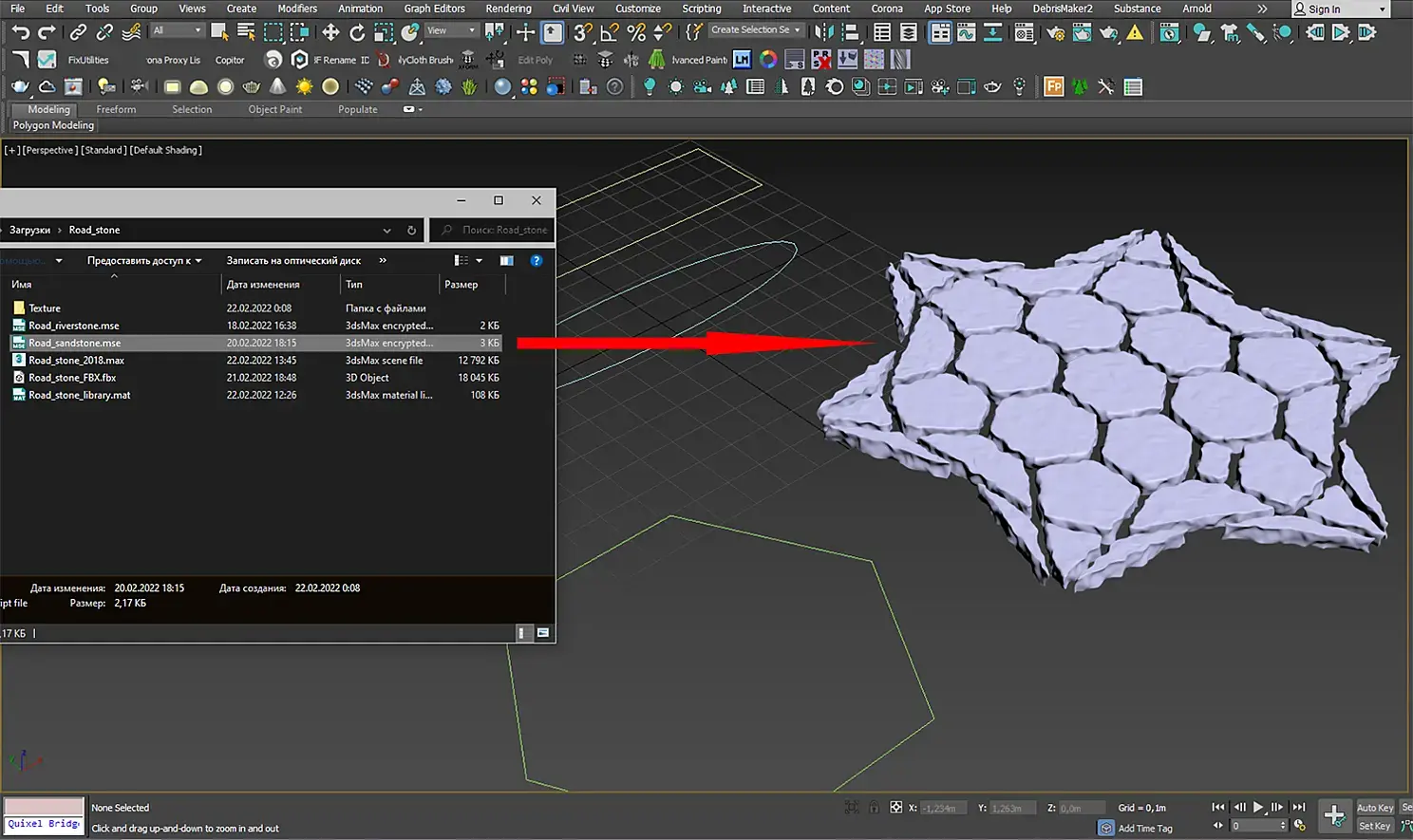Open Render Setup teapot-gear icon
1413x840 pixels.
(1055, 33)
